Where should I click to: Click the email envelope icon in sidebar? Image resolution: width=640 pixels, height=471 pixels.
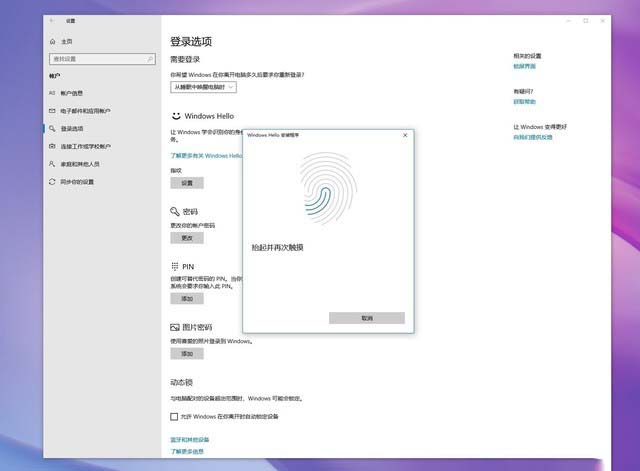52,111
